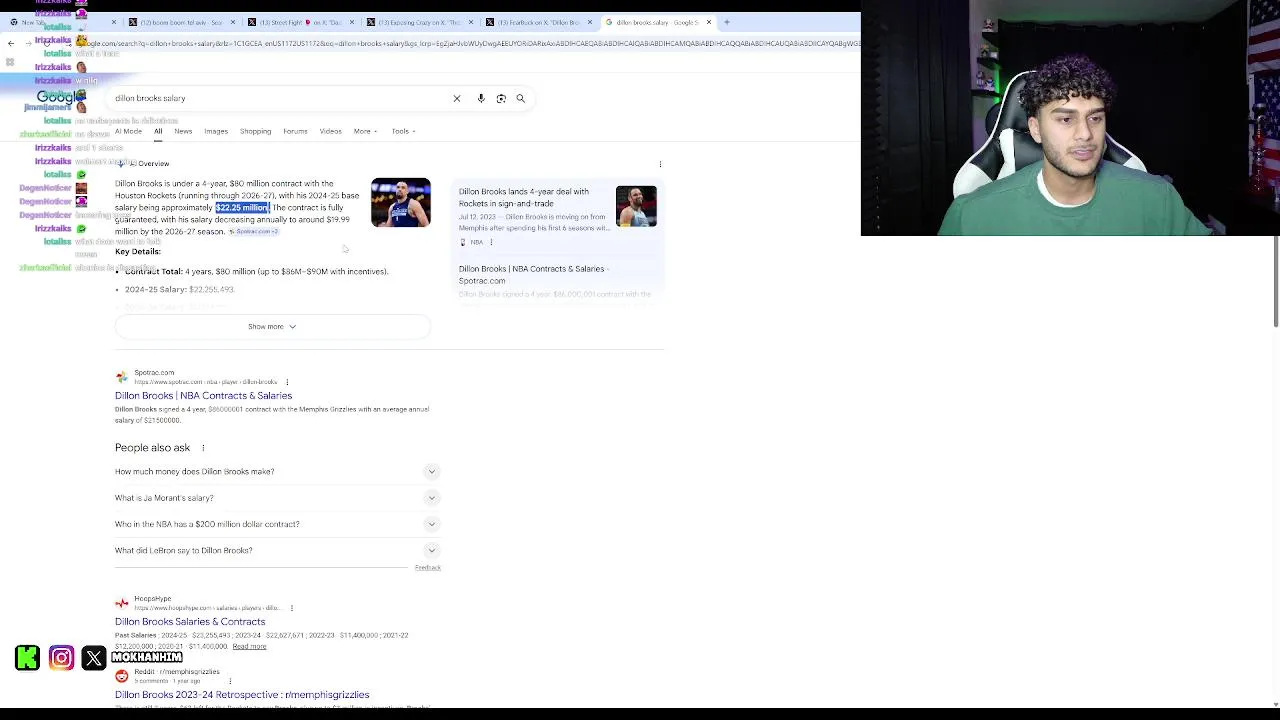Switch to the New Tab browser tab

pyautogui.click(x=62, y=22)
